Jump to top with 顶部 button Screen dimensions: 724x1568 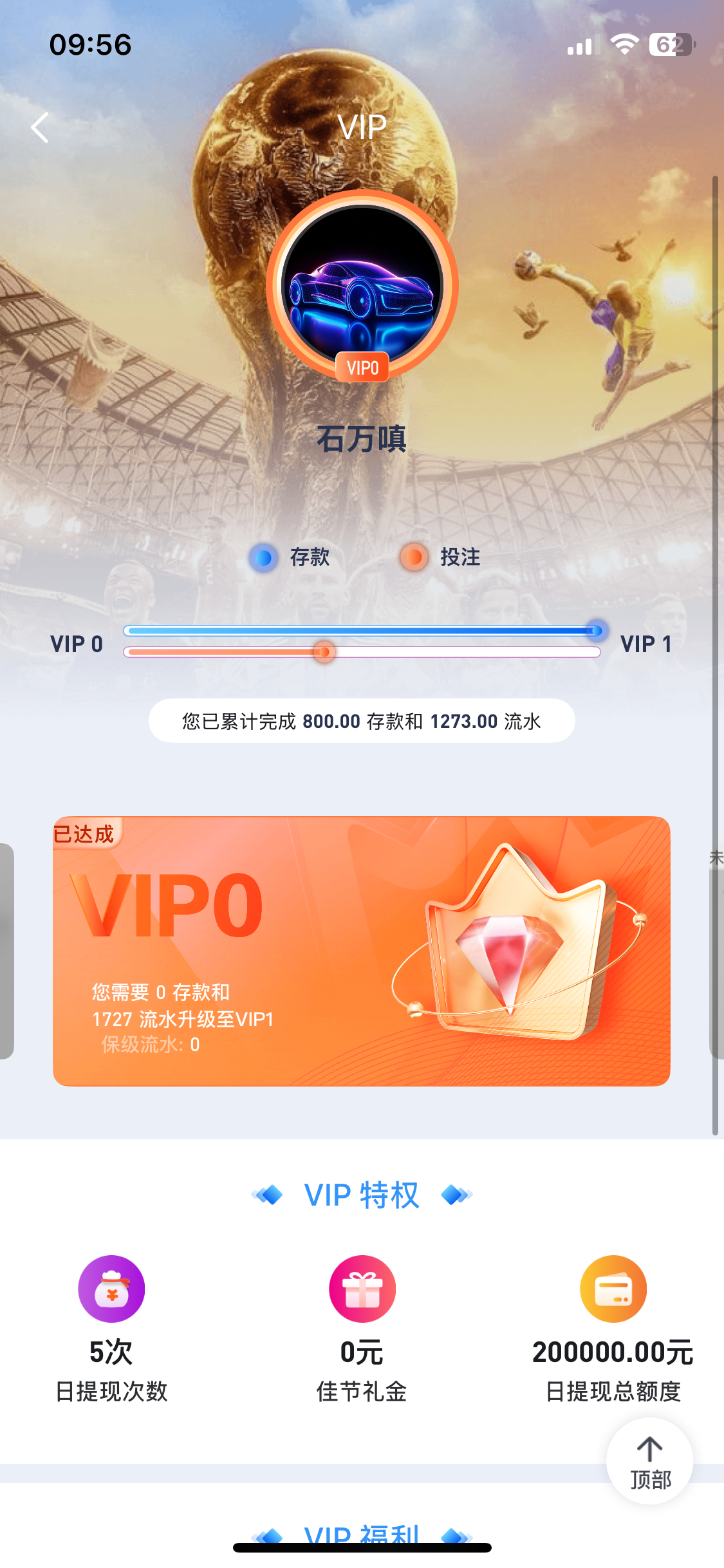tap(650, 1461)
